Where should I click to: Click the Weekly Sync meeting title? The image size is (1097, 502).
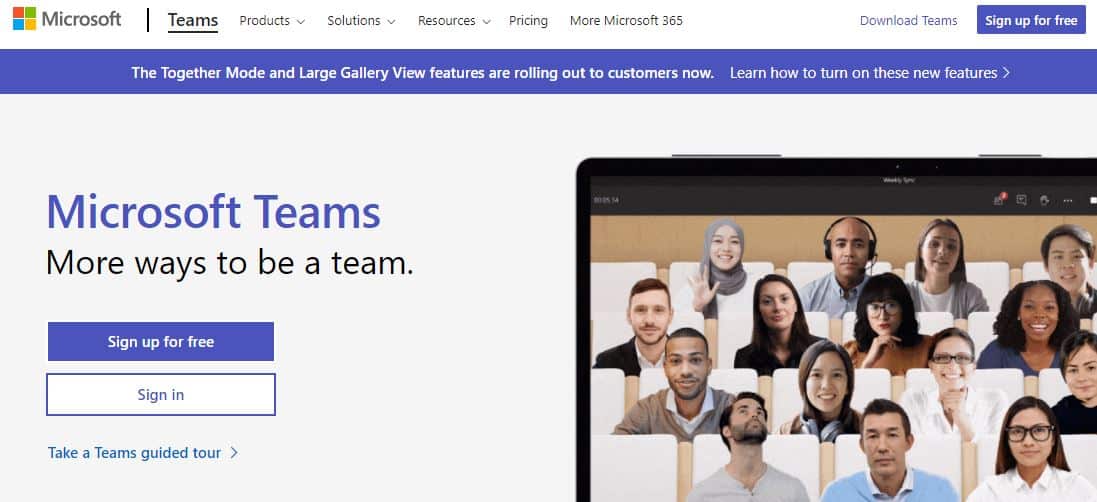coord(899,180)
